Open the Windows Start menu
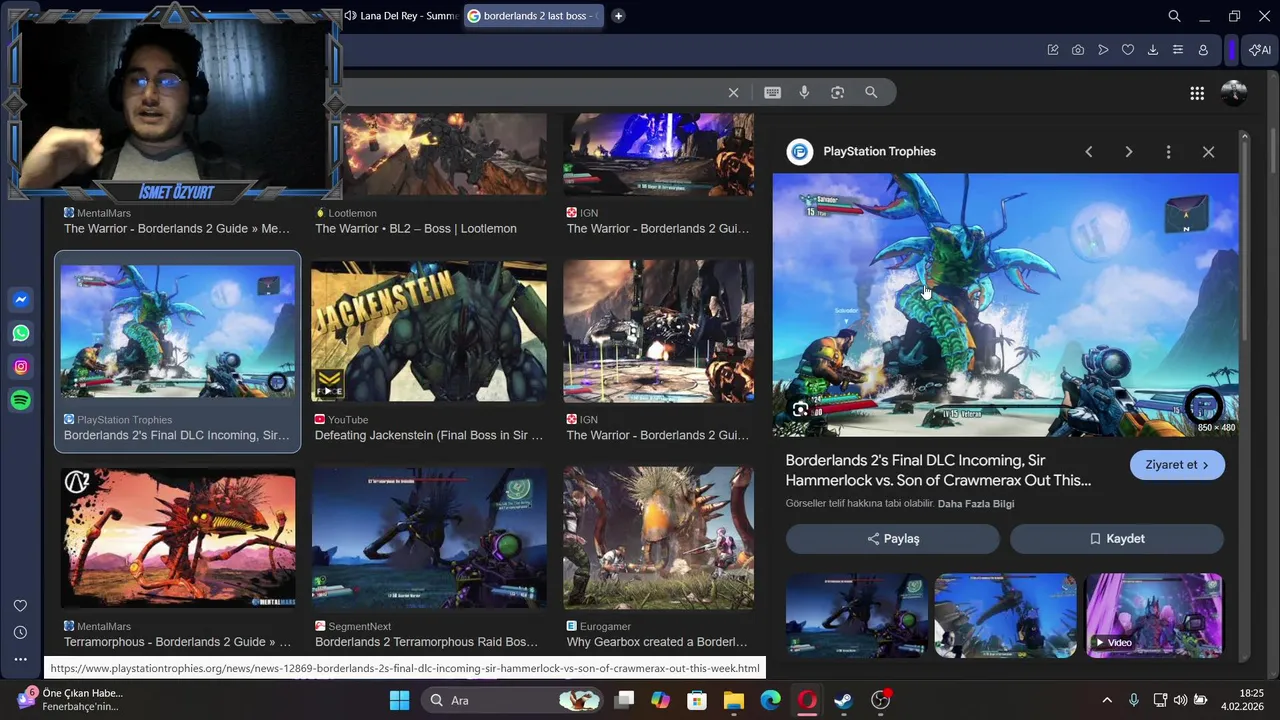Screen dimensions: 1280x720 tap(399, 700)
